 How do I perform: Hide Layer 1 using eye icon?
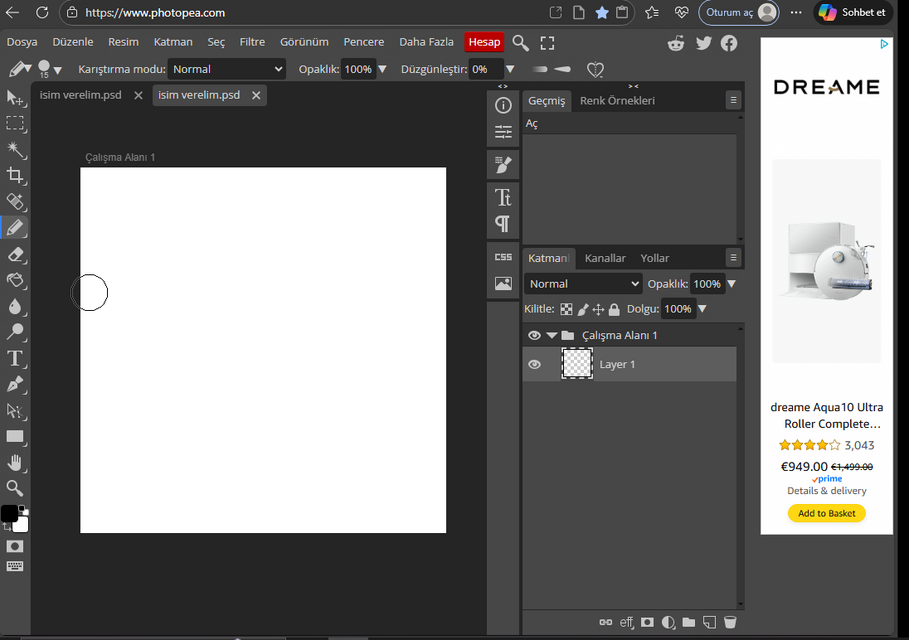[534, 365]
